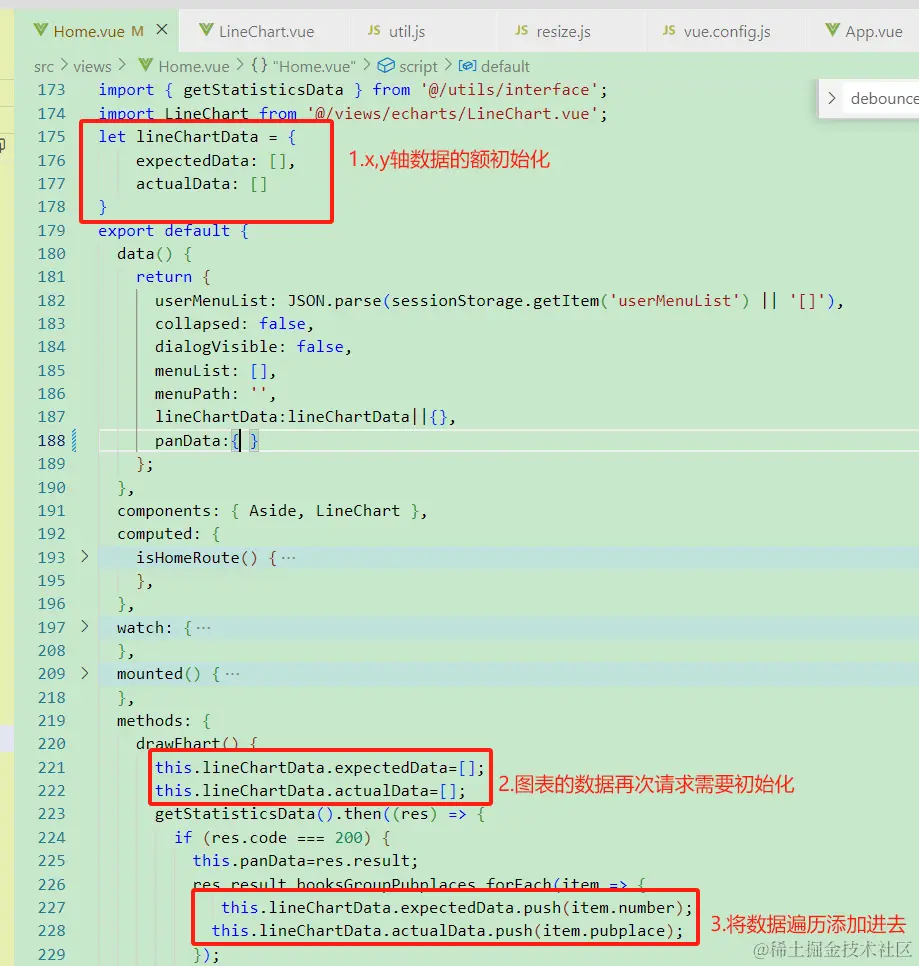Screen dimensions: 919x966
Task: Click the 'let lineChartData' declaration
Action: click(x=179, y=137)
